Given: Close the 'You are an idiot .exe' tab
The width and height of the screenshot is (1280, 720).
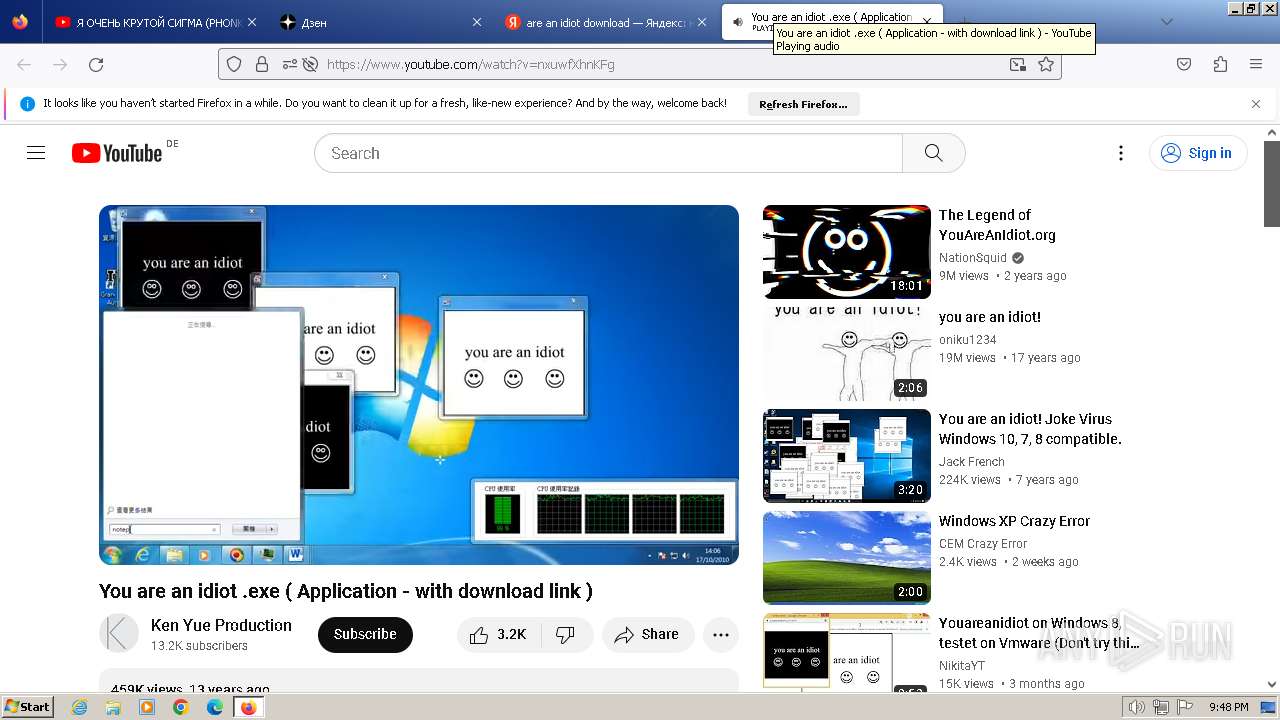Looking at the screenshot, I should 927,21.
